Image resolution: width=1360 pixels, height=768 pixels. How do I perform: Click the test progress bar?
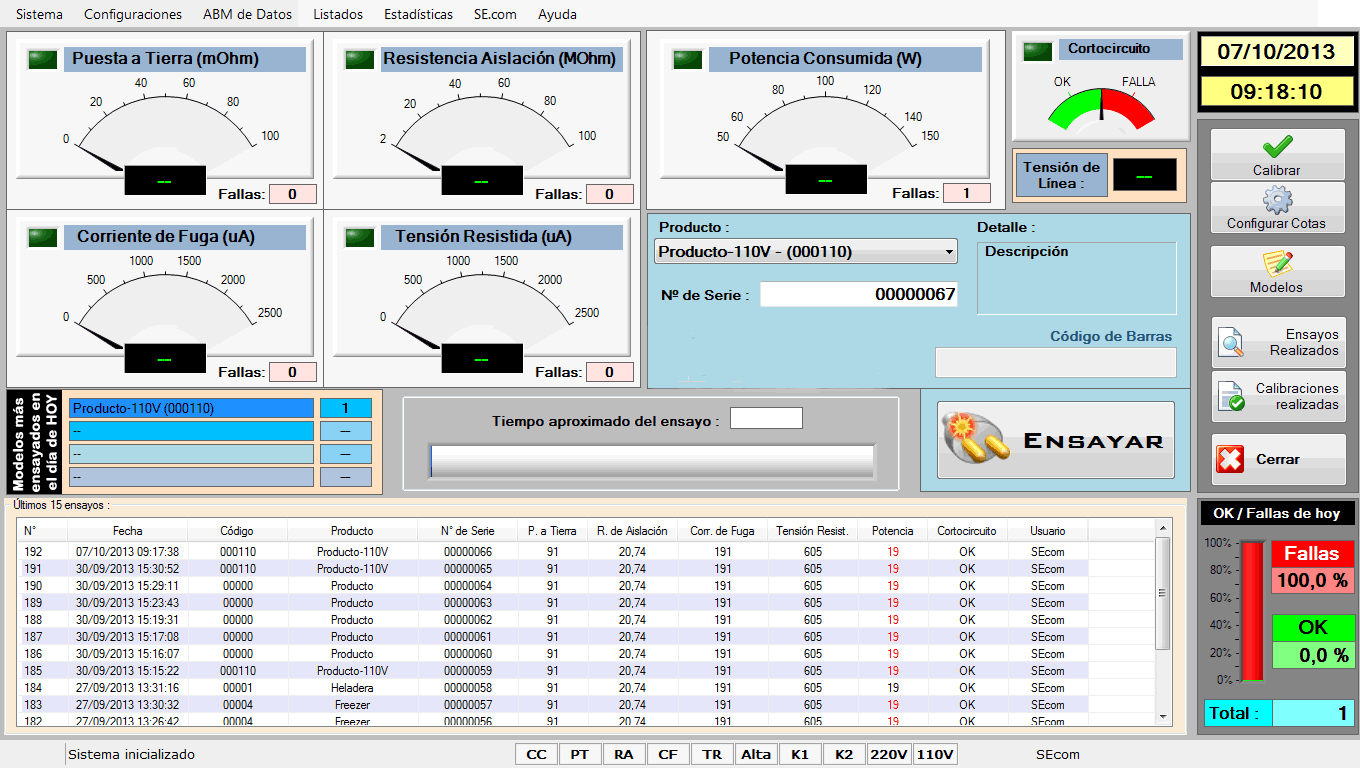click(652, 461)
